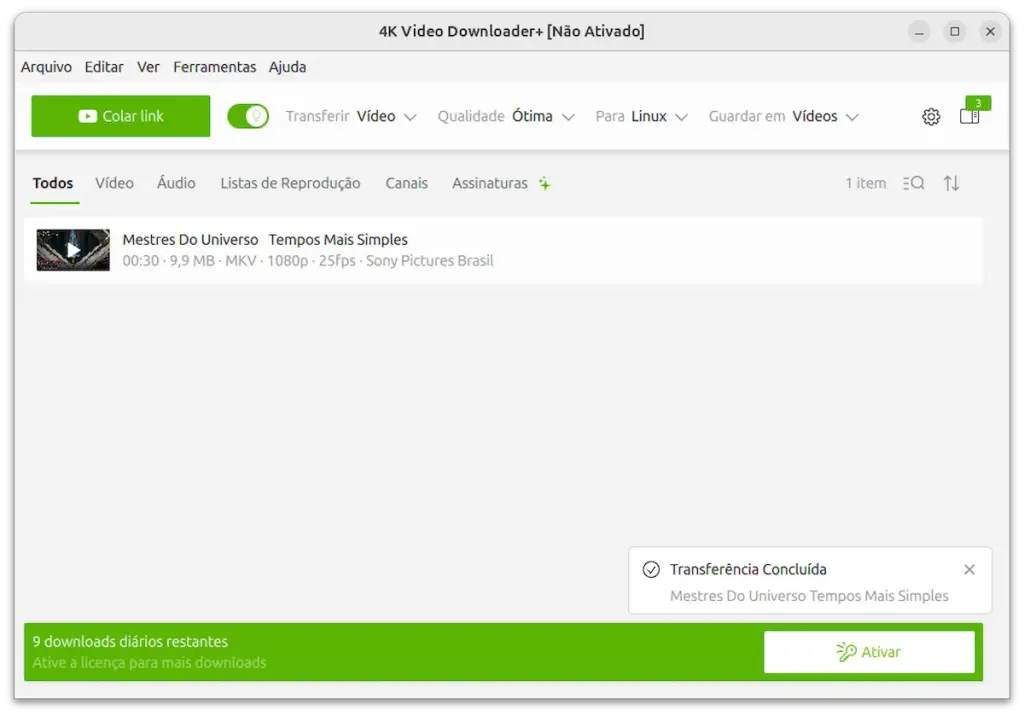Screen dimensions: 1024x716
Task: Open the Transferir Vídeo dropdown
Action: click(x=351, y=116)
